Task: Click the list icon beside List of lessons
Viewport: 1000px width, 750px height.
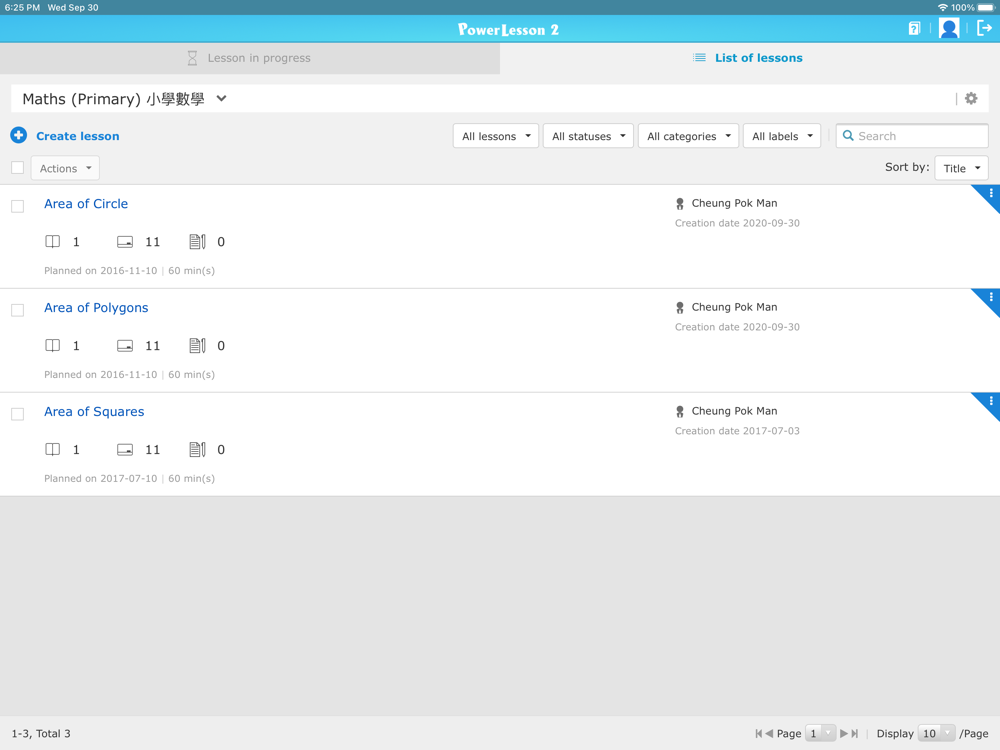Action: click(x=699, y=57)
